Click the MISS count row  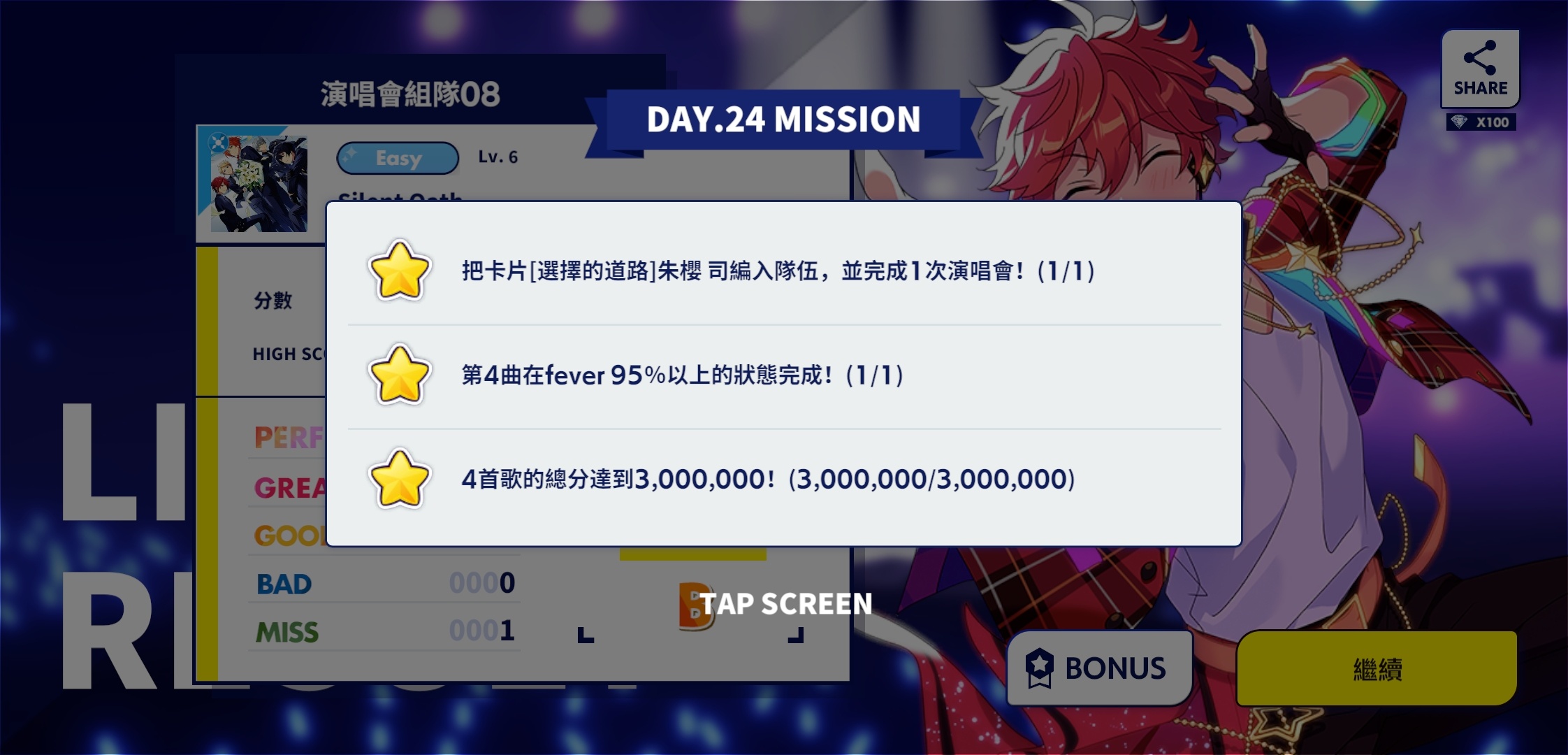(384, 631)
